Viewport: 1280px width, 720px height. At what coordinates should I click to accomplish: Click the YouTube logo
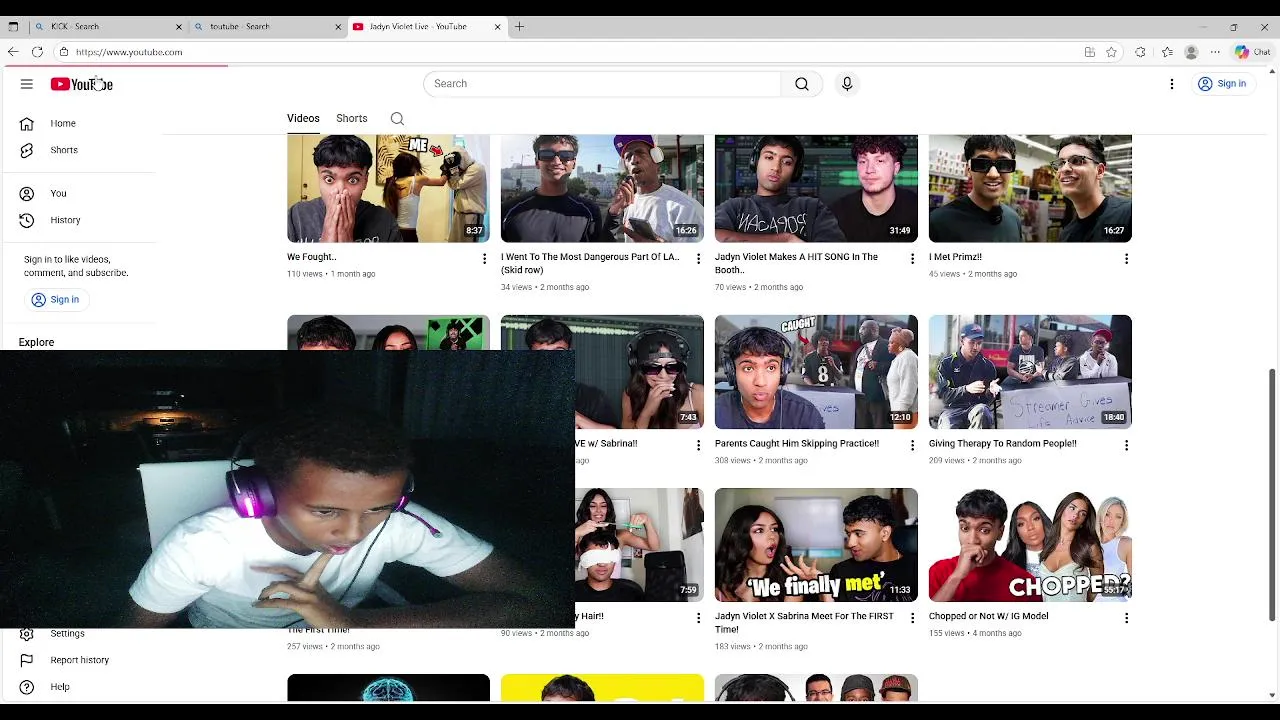(82, 84)
